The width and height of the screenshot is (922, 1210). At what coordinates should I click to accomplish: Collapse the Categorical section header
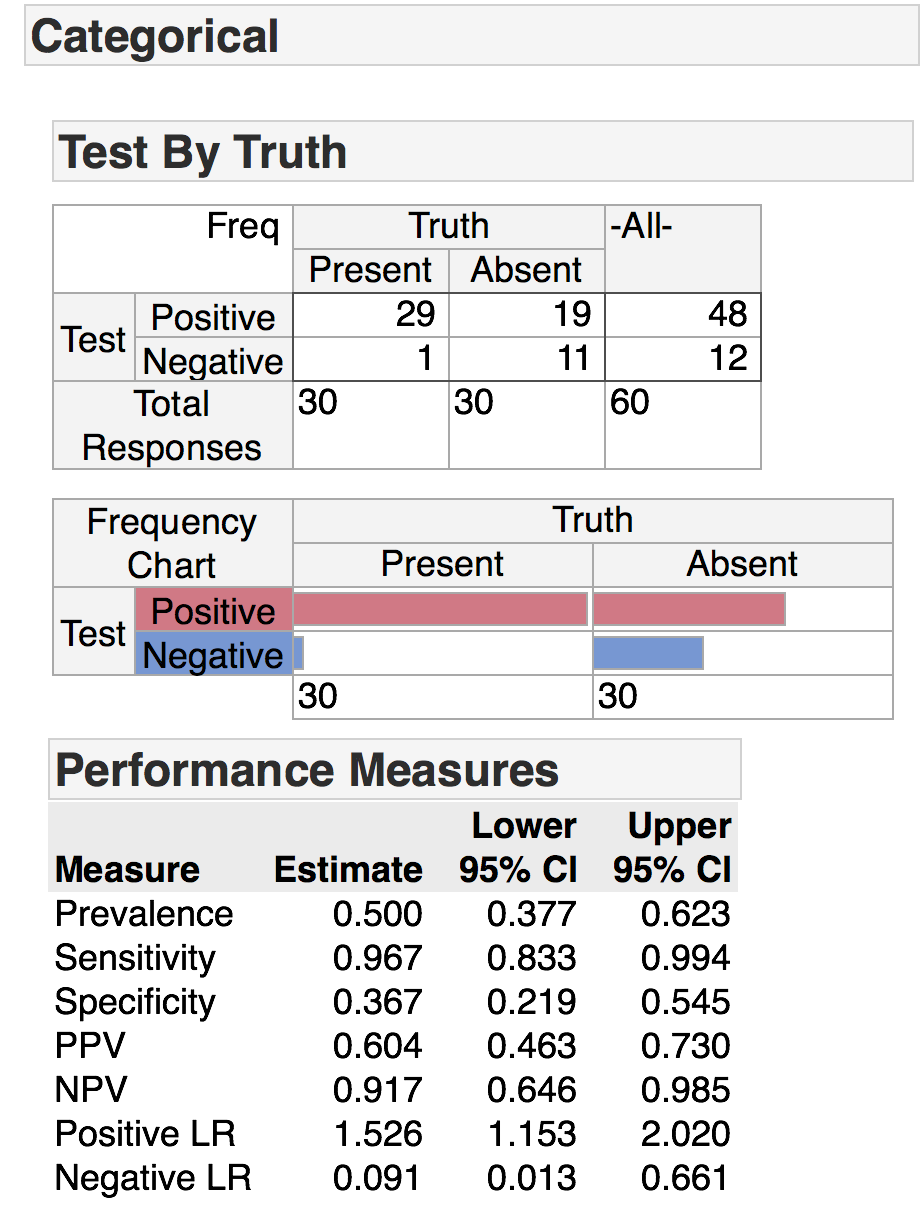(x=155, y=37)
